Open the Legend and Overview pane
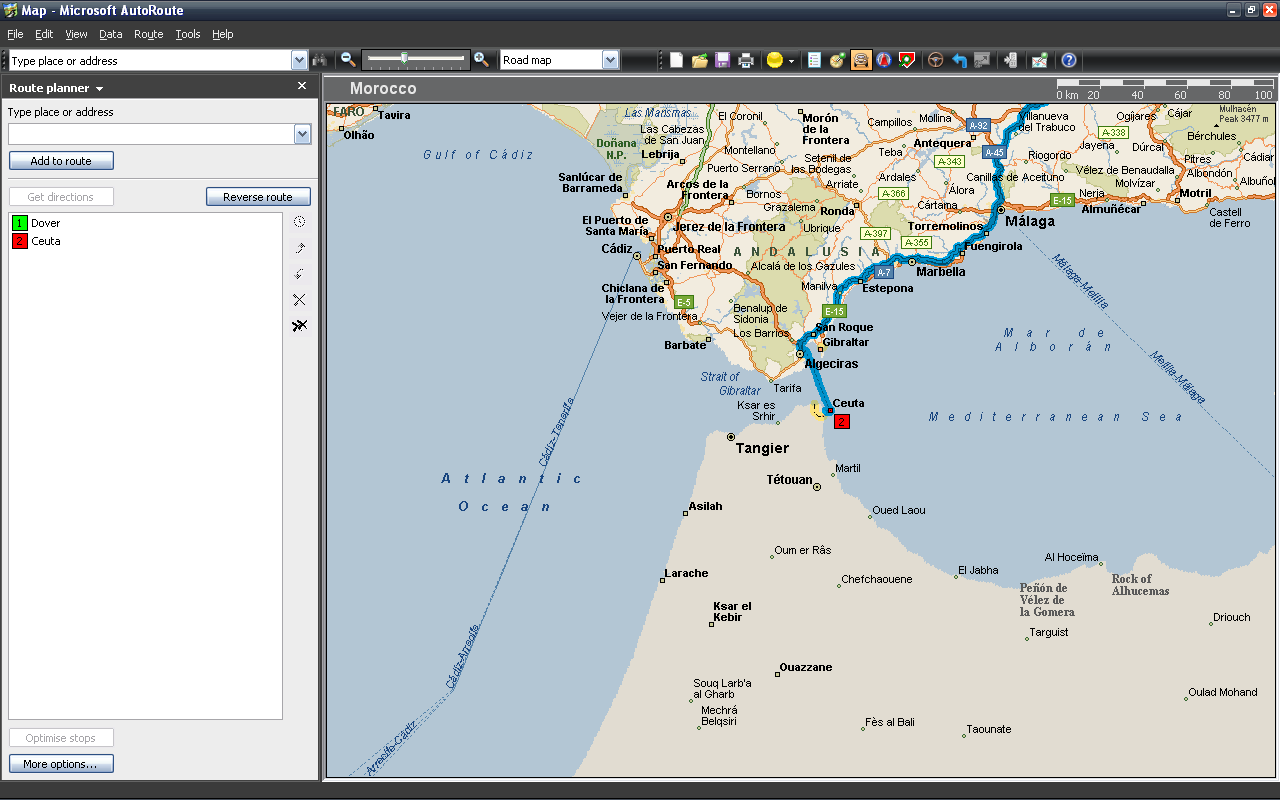This screenshot has height=800, width=1280. [x=815, y=60]
